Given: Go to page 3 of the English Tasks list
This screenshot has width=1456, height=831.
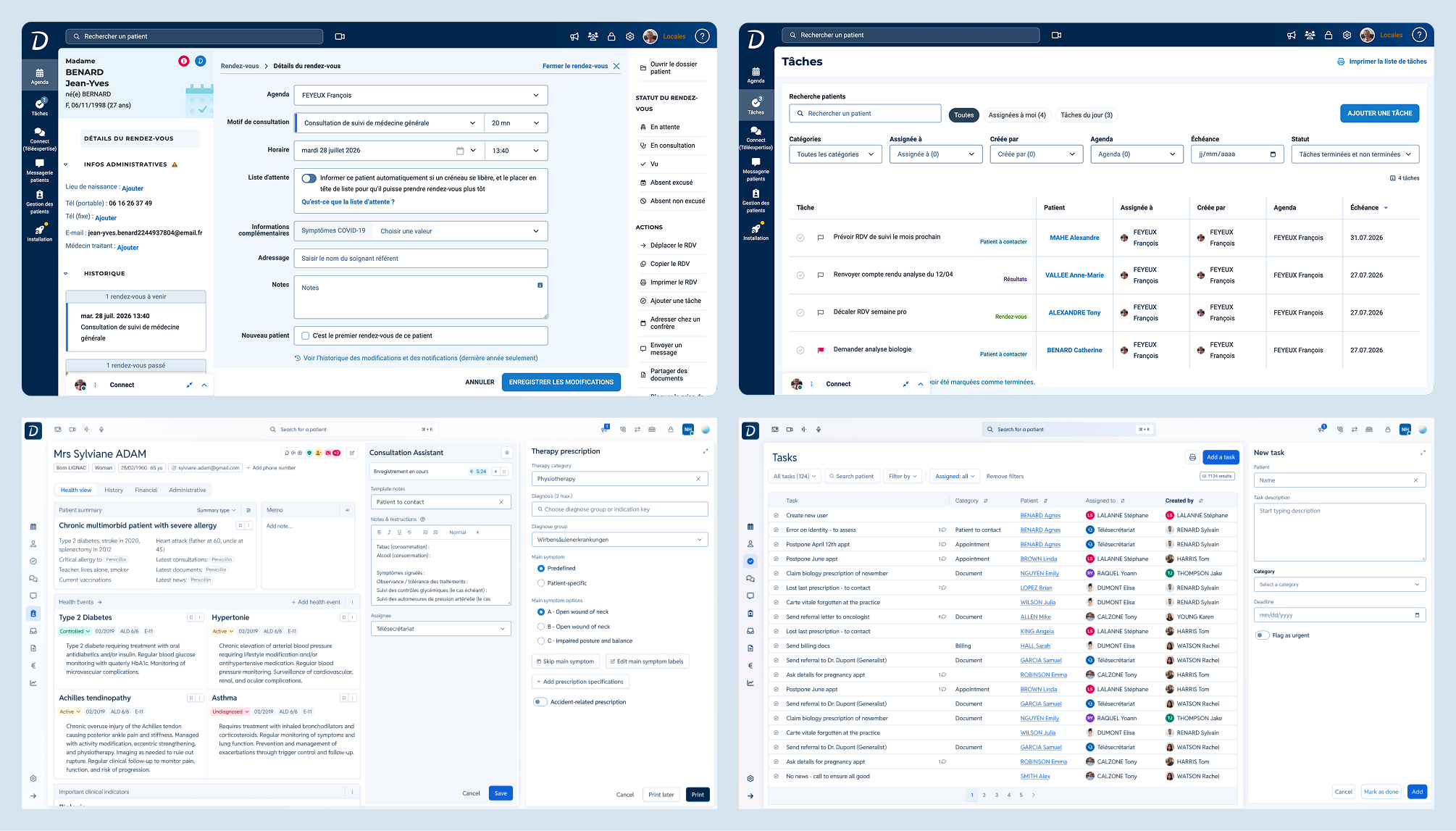Looking at the screenshot, I should pos(997,795).
